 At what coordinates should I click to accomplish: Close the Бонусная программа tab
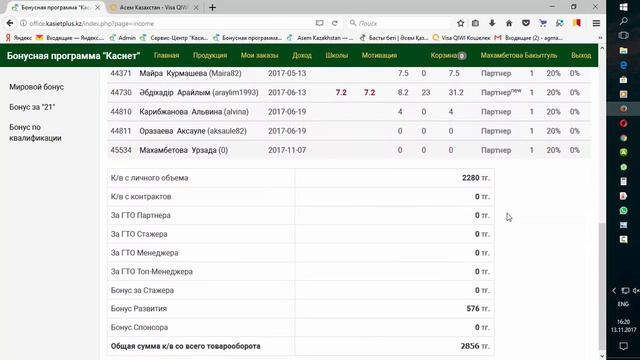[x=98, y=7]
